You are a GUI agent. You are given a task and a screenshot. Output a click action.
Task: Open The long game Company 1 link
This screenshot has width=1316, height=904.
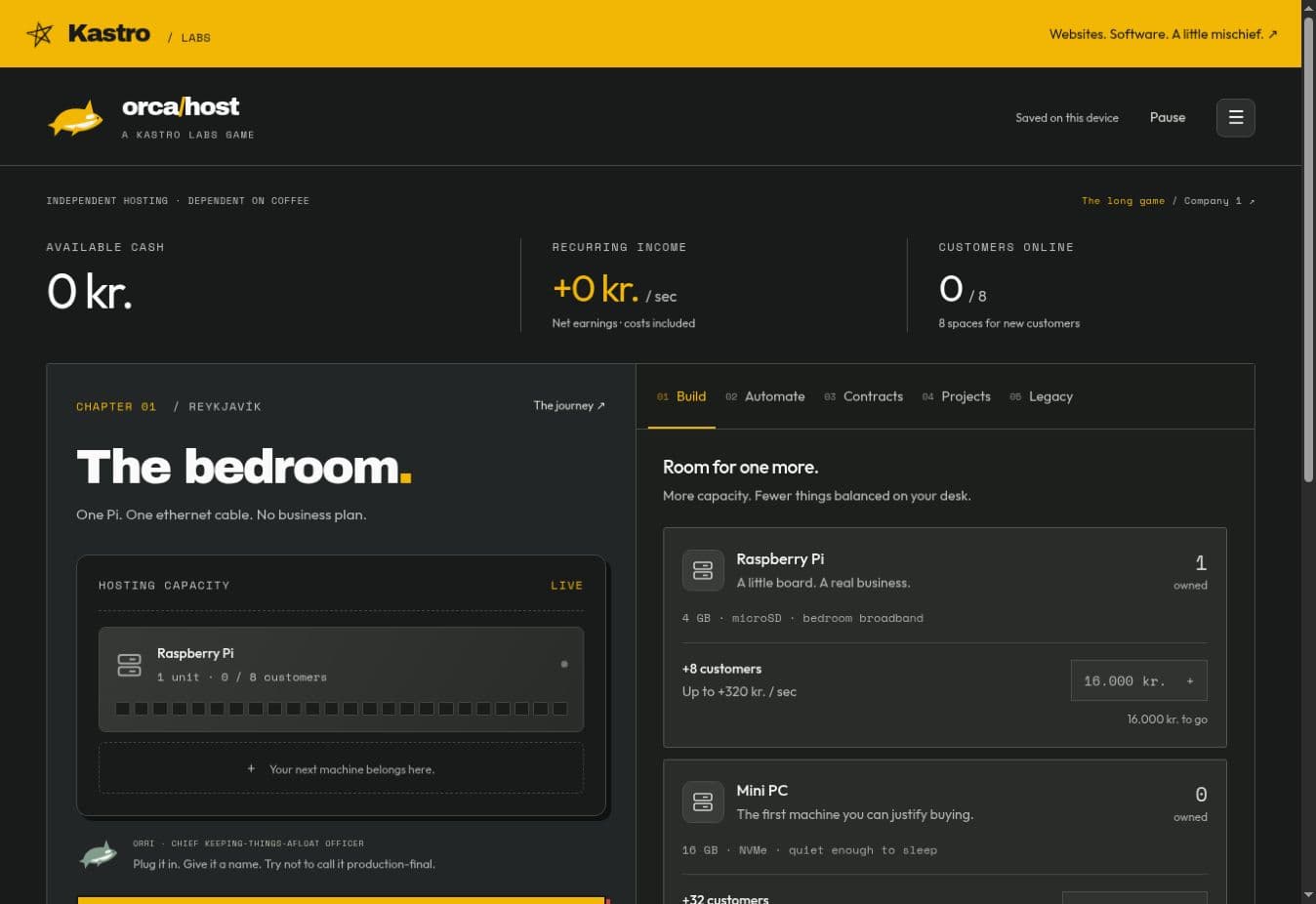(x=1168, y=201)
